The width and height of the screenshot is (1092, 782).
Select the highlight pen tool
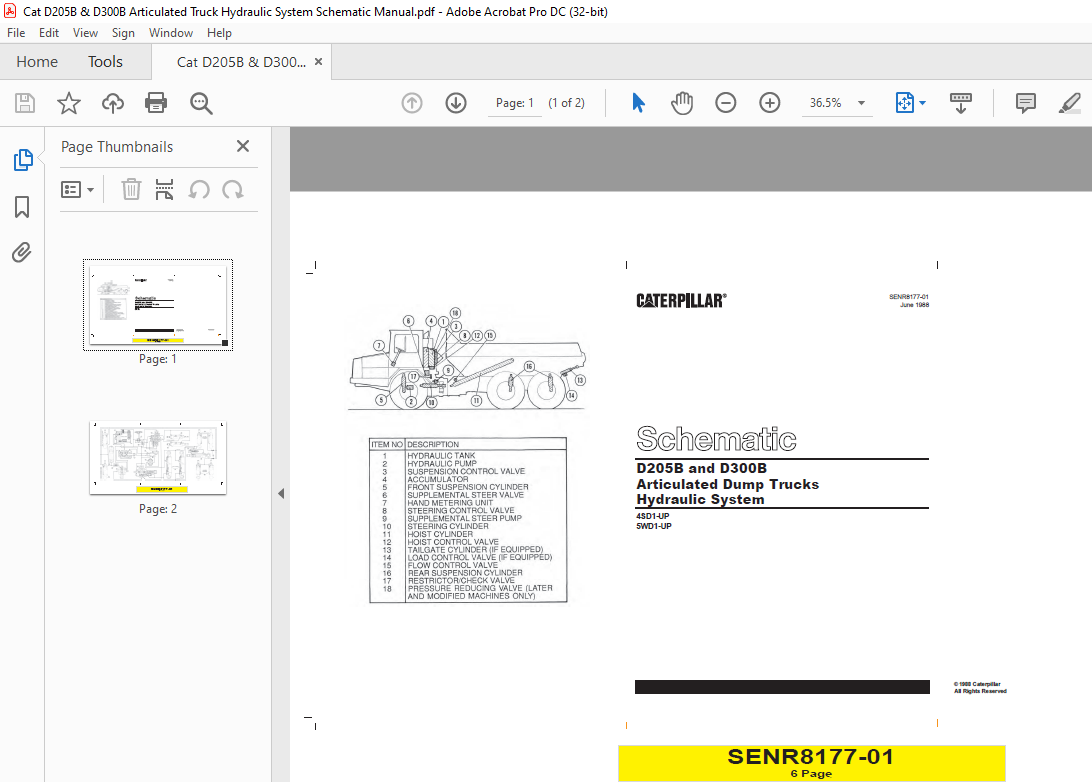pos(1070,103)
